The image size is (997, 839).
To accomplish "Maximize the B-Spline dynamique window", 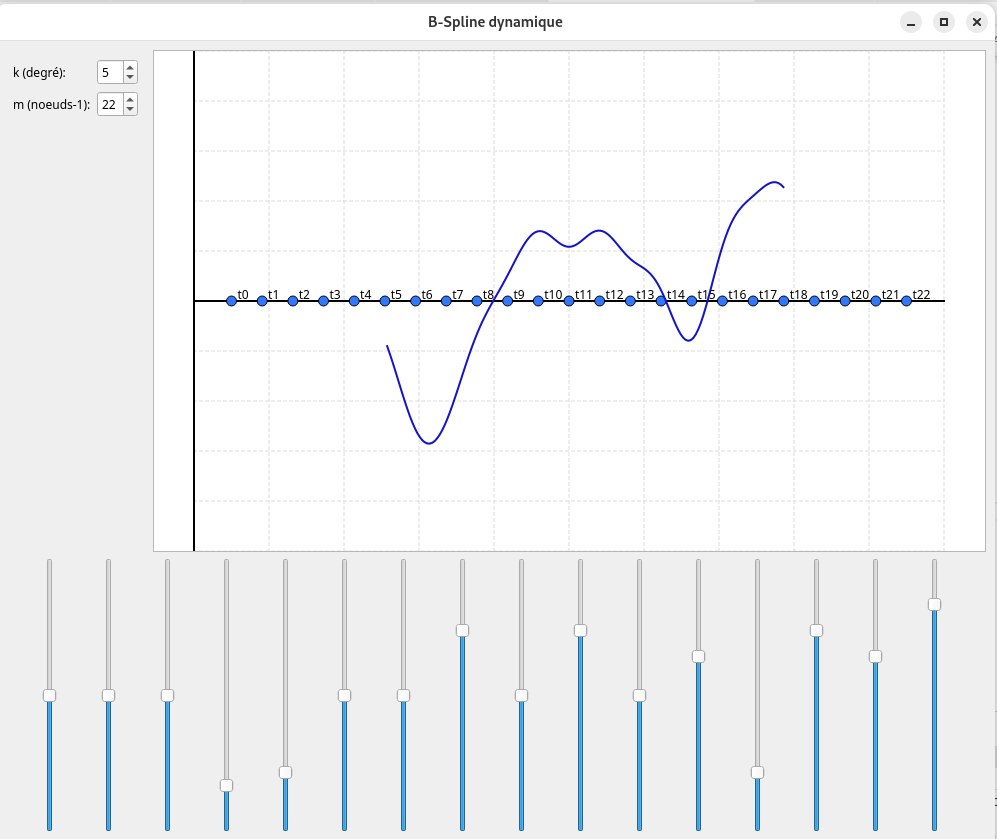I will tap(943, 22).
